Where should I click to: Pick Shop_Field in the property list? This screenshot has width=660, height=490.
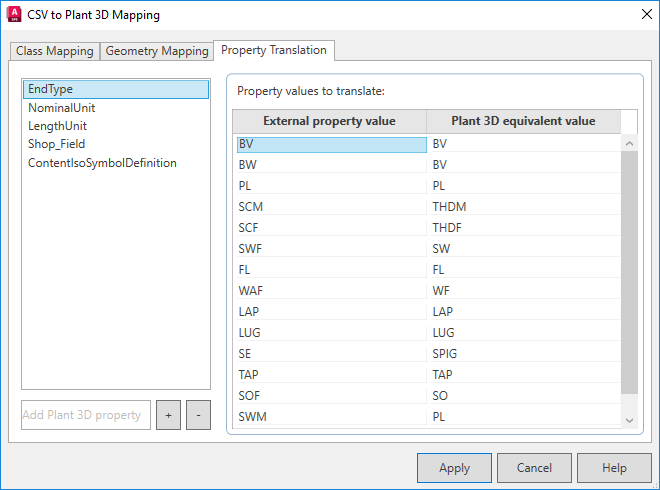116,144
